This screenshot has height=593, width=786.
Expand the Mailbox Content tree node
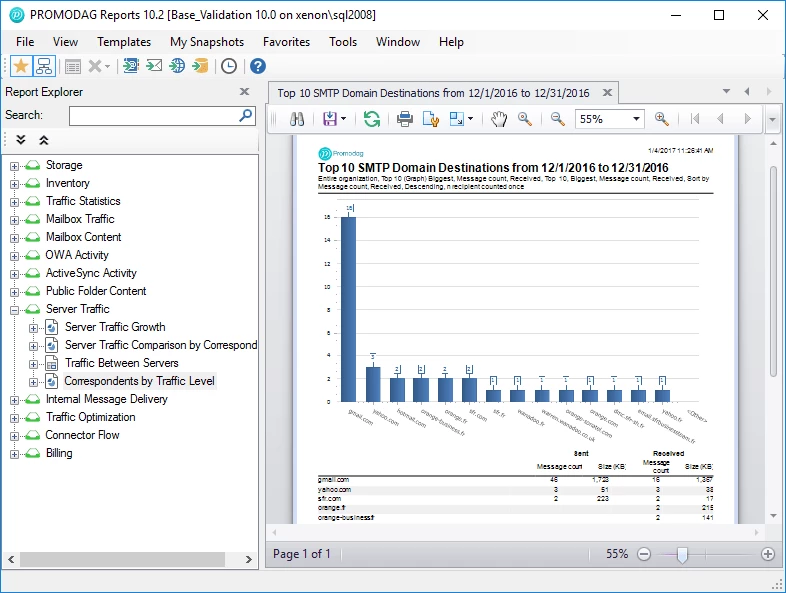[14, 239]
